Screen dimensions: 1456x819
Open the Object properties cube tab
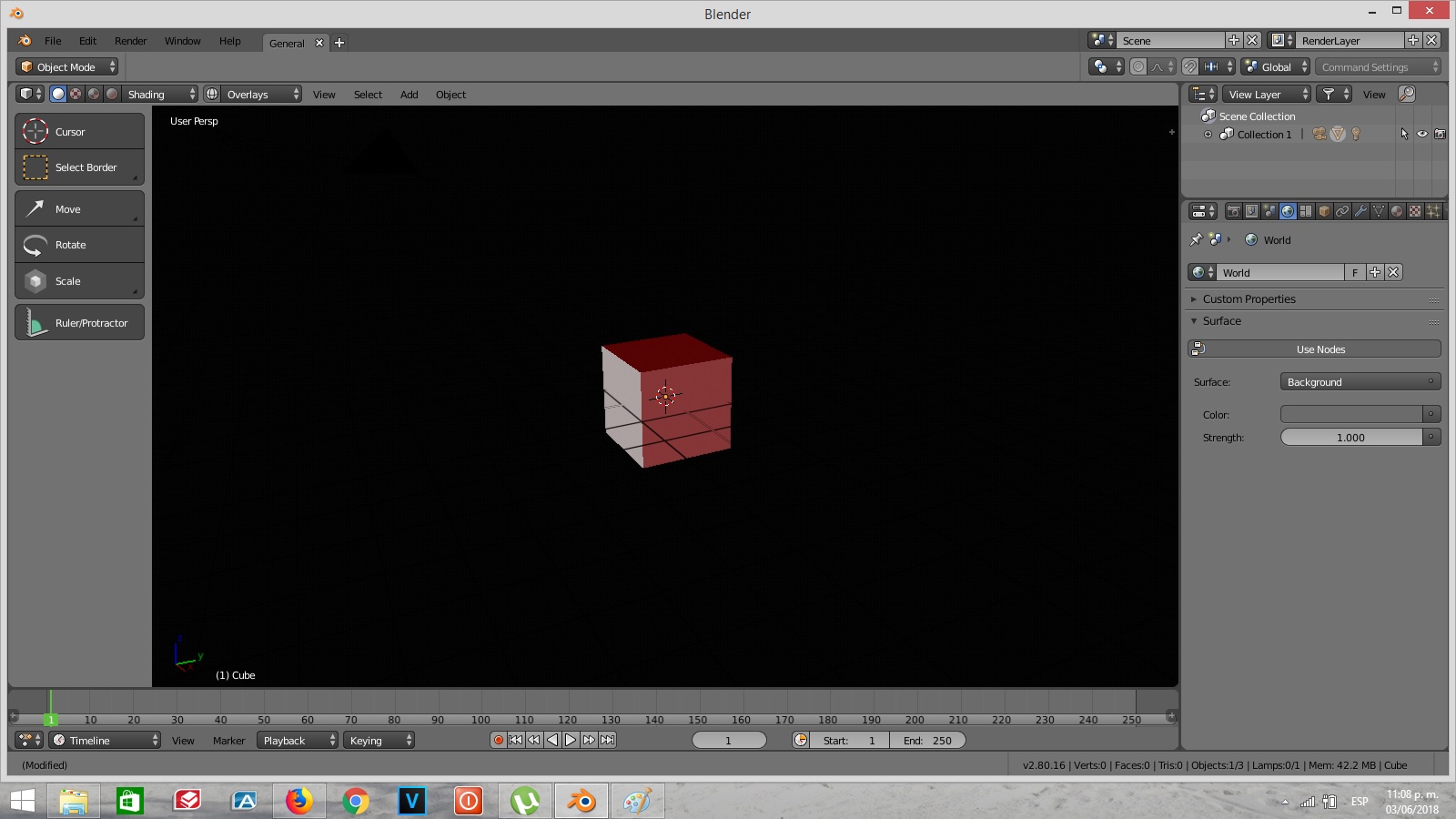[x=1324, y=211]
